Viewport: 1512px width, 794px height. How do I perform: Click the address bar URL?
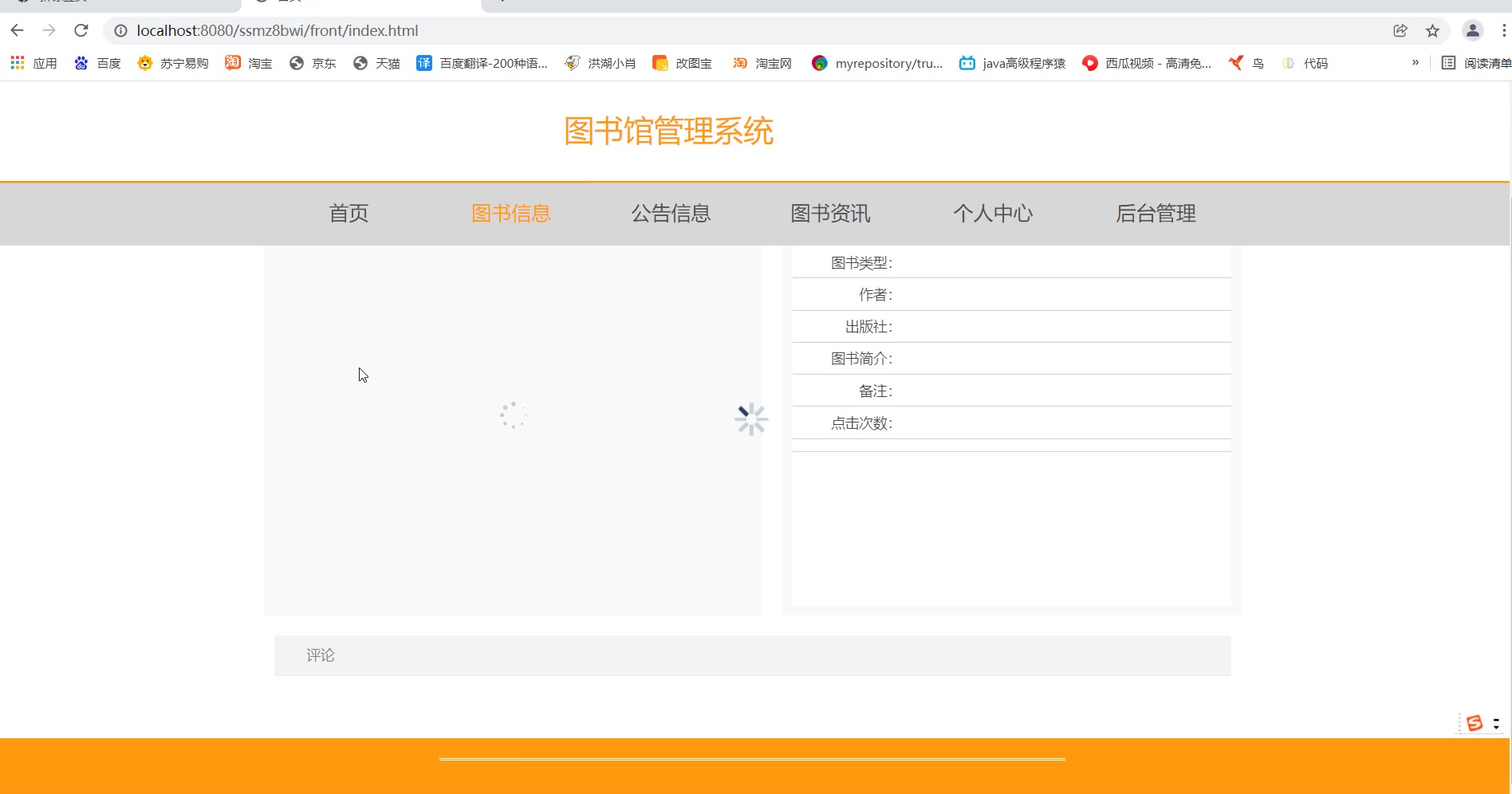click(x=277, y=30)
